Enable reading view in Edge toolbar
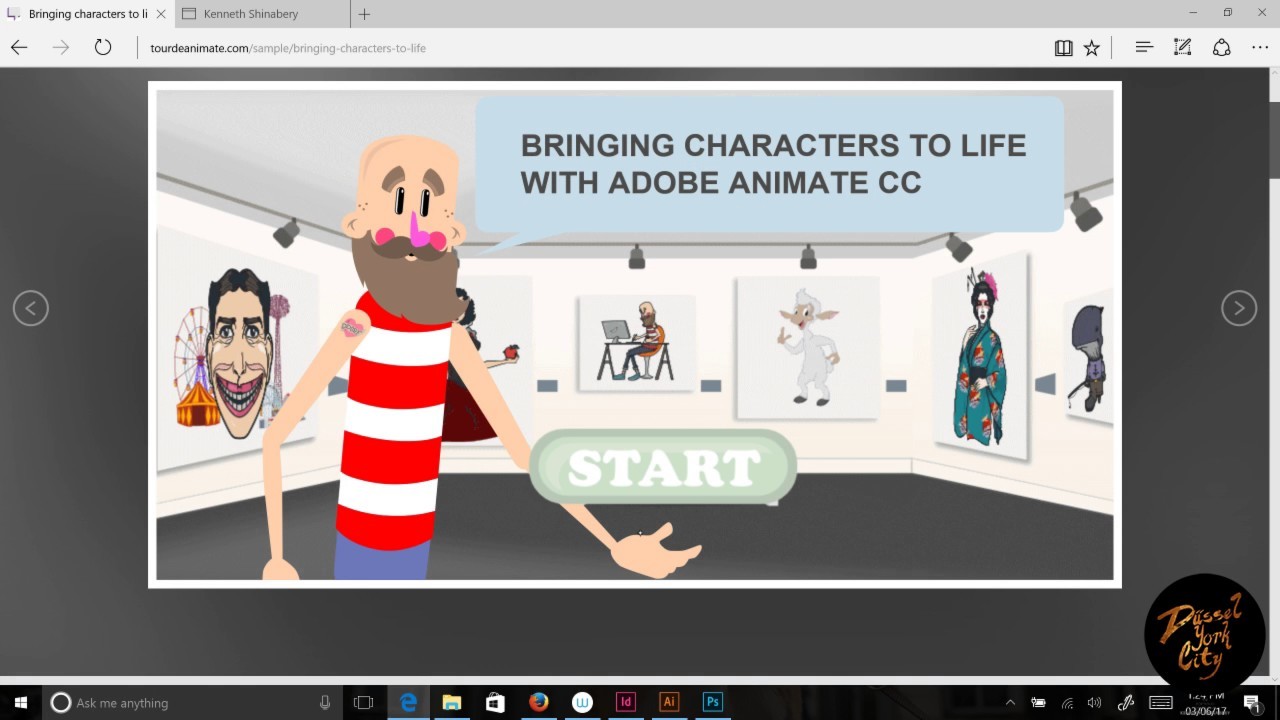1280x720 pixels. click(x=1063, y=47)
